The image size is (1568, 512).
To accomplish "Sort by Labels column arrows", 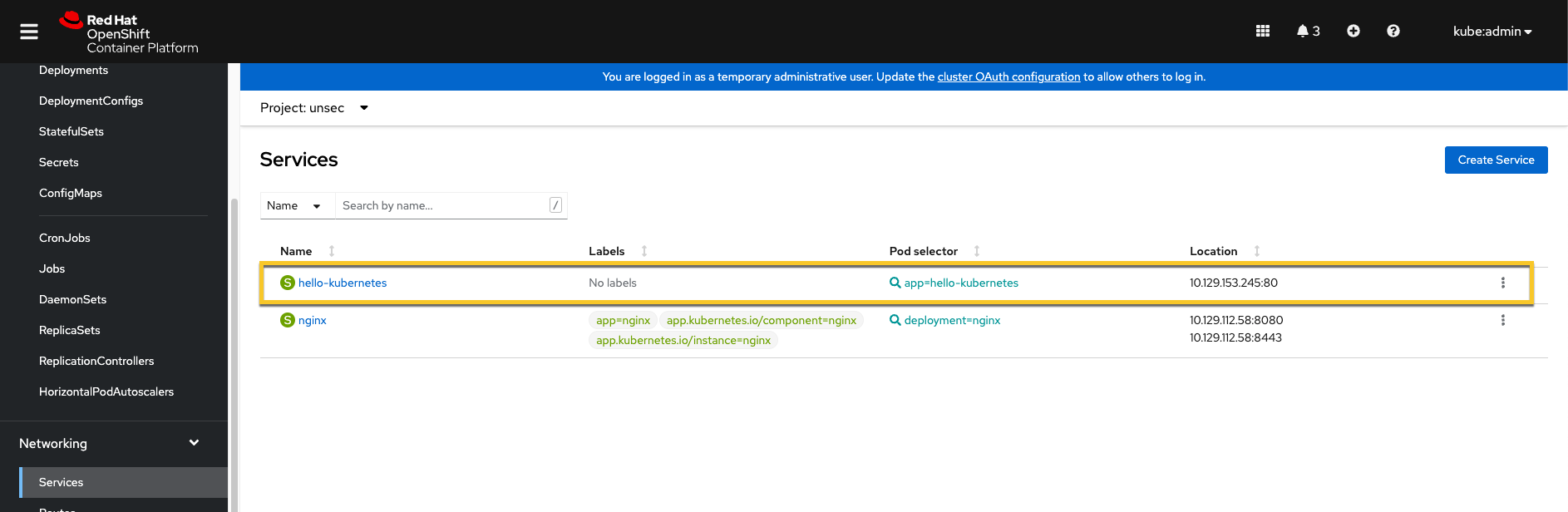I will pyautogui.click(x=644, y=251).
